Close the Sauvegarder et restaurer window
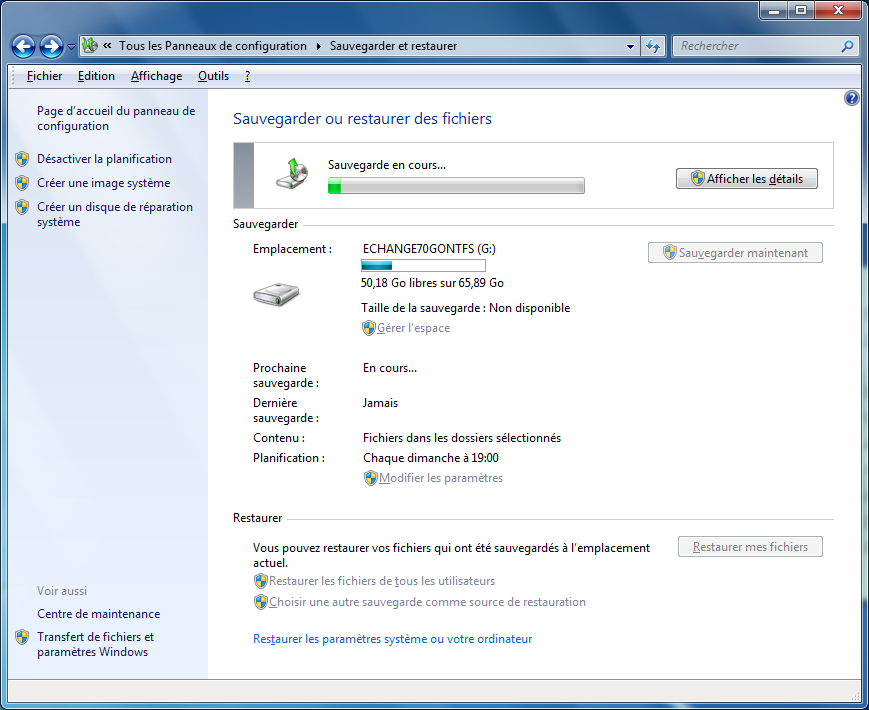The height and width of the screenshot is (710, 869). 839,10
